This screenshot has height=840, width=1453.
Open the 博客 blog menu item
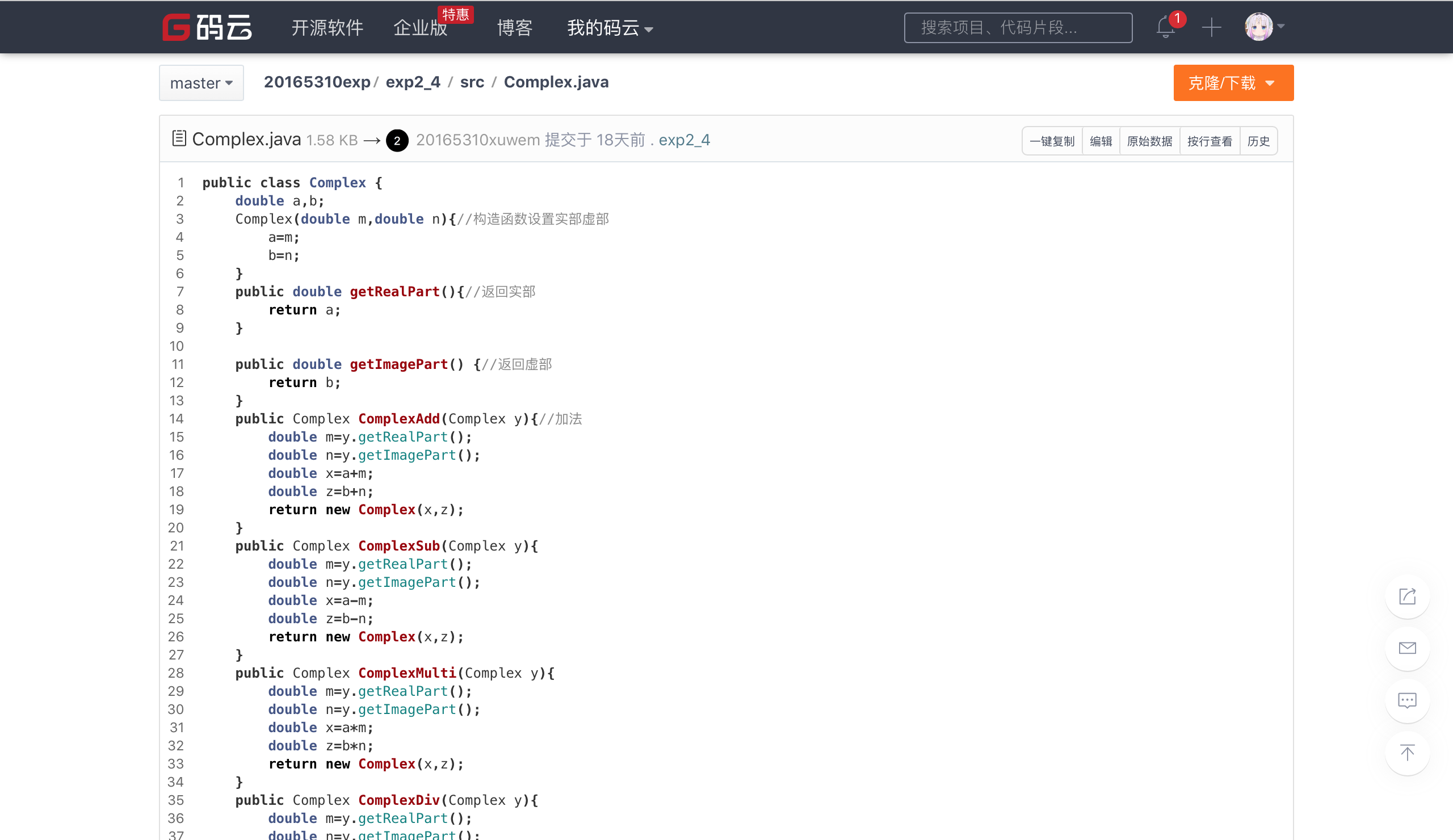point(514,28)
